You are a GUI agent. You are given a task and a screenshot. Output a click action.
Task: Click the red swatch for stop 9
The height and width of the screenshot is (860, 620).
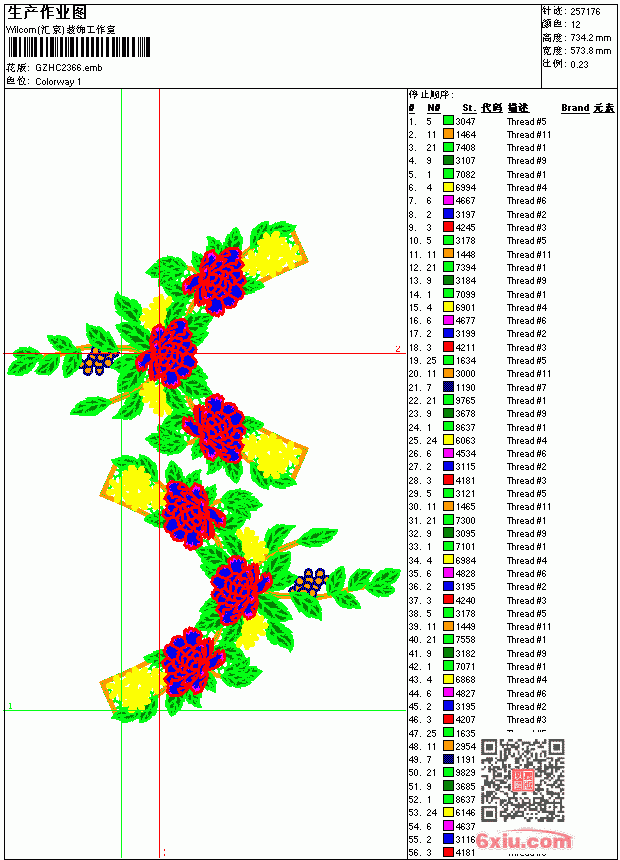pos(448,227)
